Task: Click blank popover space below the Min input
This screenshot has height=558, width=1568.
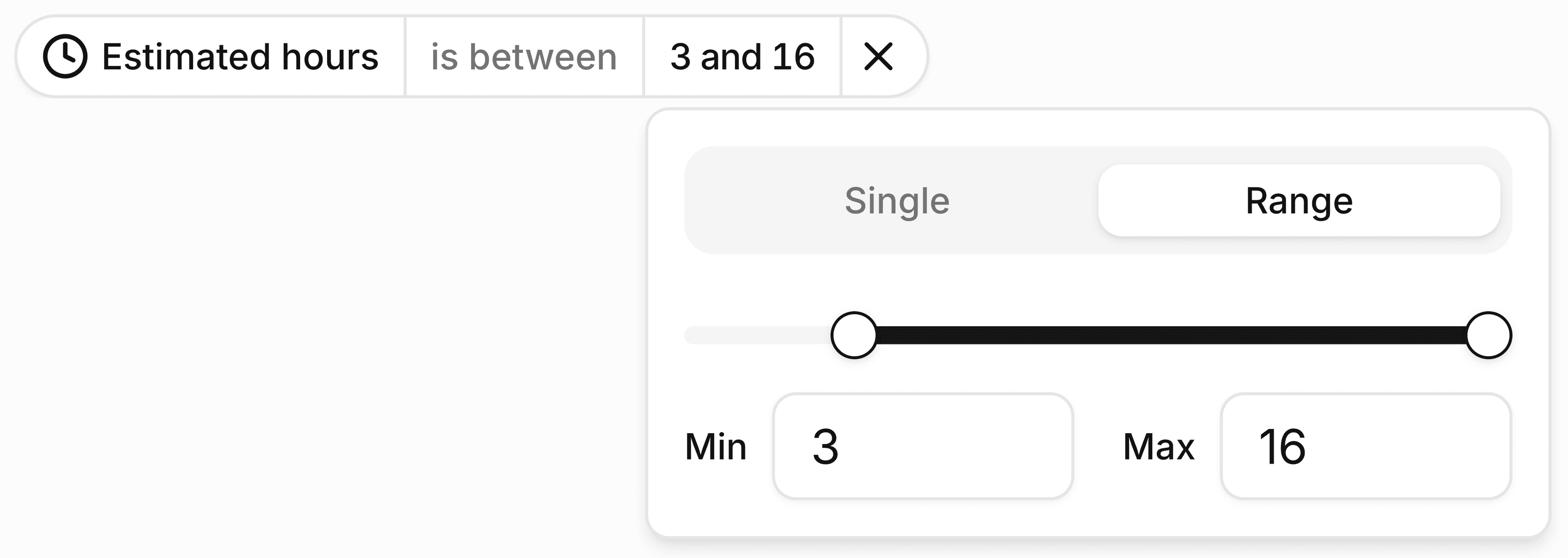Action: [x=922, y=518]
